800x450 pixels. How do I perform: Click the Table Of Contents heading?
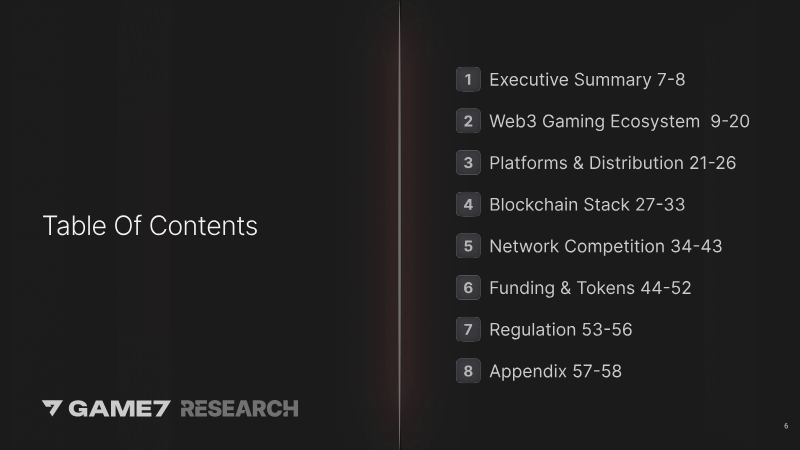coord(150,226)
